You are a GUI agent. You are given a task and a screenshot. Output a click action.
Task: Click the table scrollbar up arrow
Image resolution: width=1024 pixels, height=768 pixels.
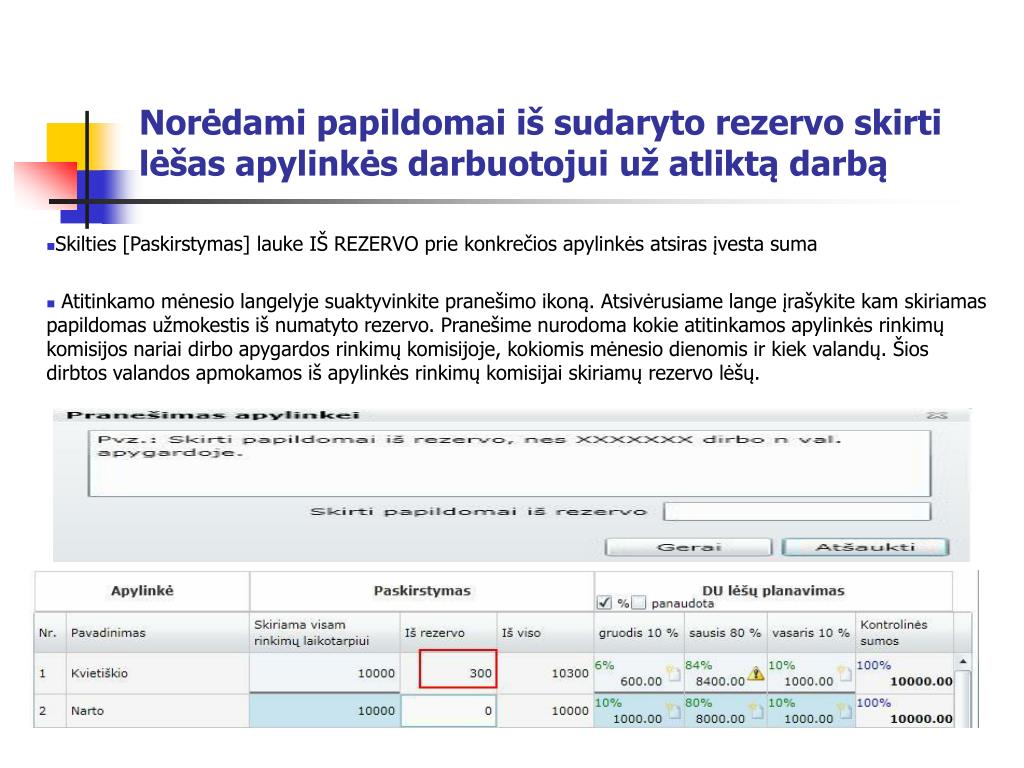click(963, 662)
